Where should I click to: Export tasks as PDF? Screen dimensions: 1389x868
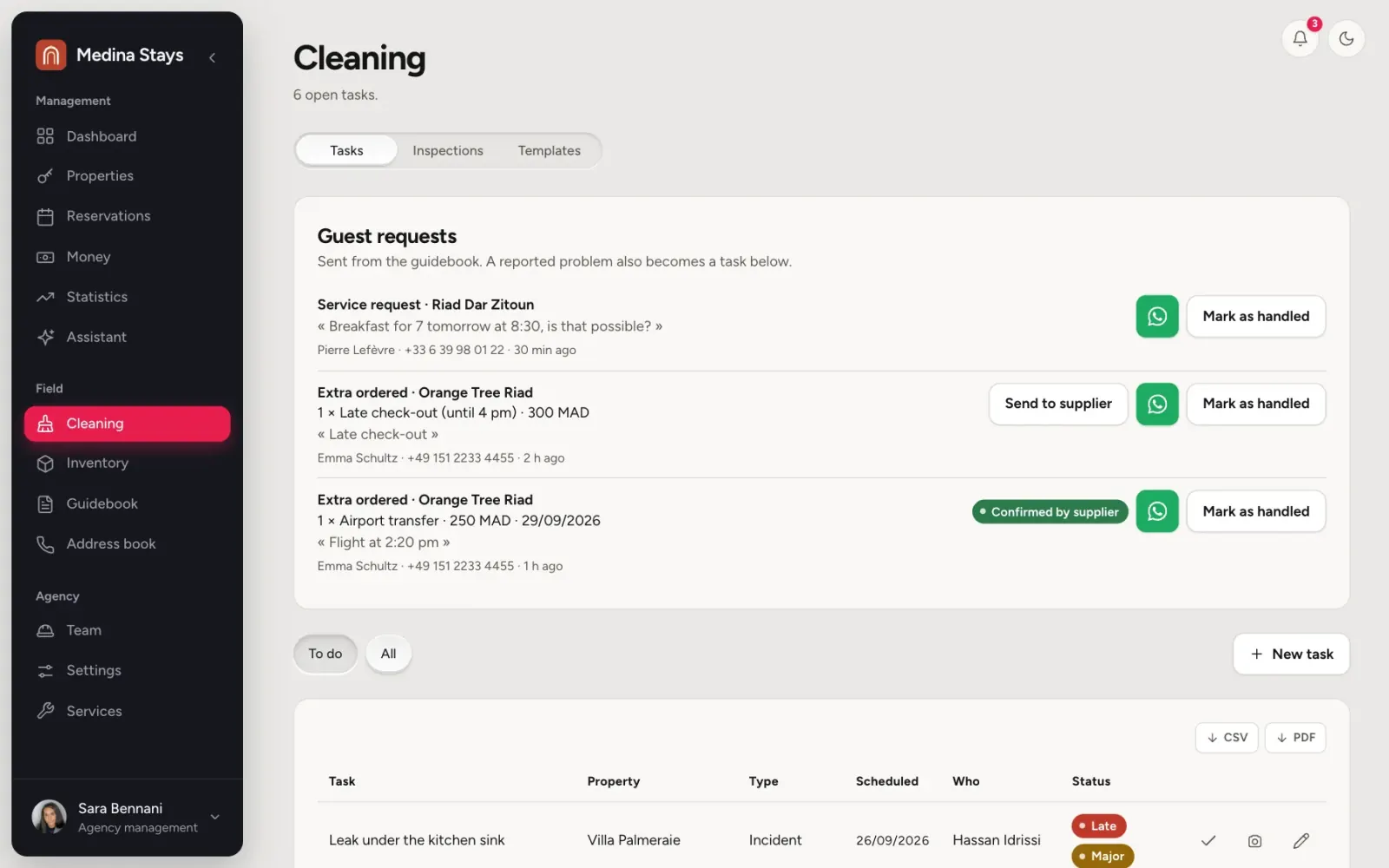[1295, 738]
